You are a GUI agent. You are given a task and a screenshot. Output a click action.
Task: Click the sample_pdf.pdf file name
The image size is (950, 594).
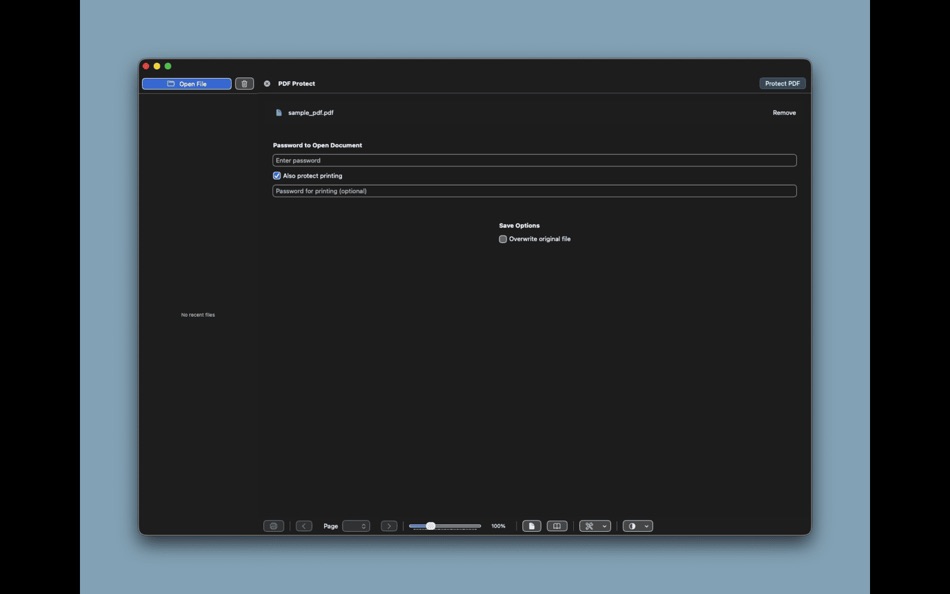point(311,113)
